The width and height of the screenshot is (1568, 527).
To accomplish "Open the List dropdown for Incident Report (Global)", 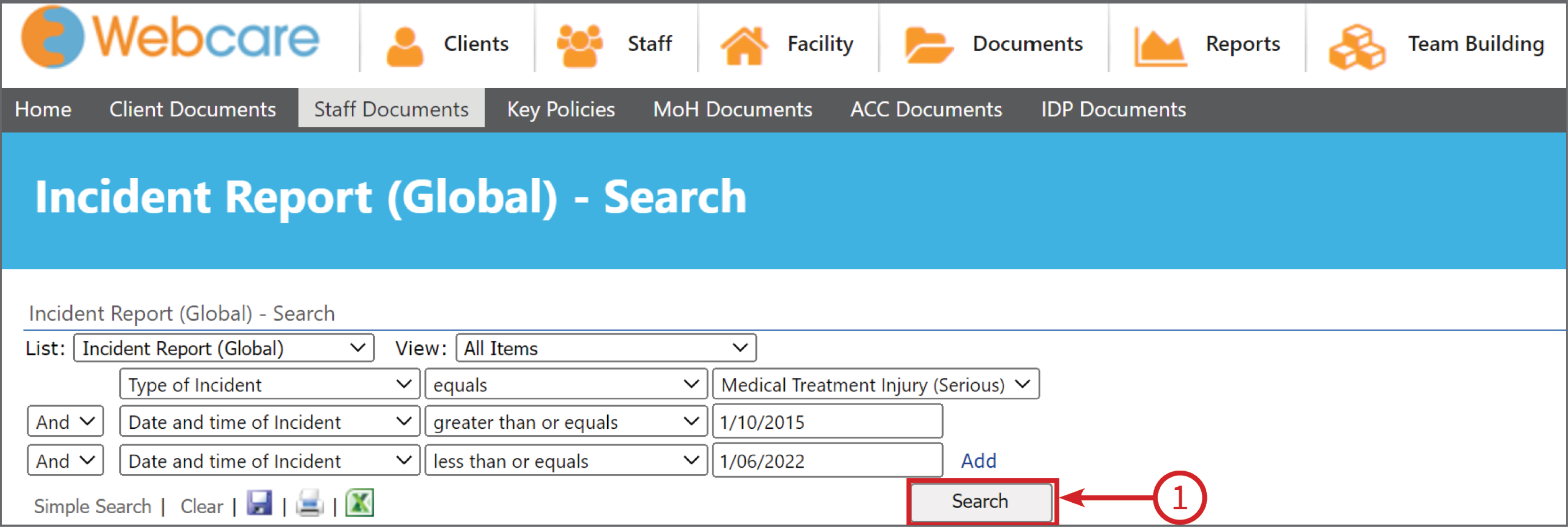I will (x=223, y=348).
